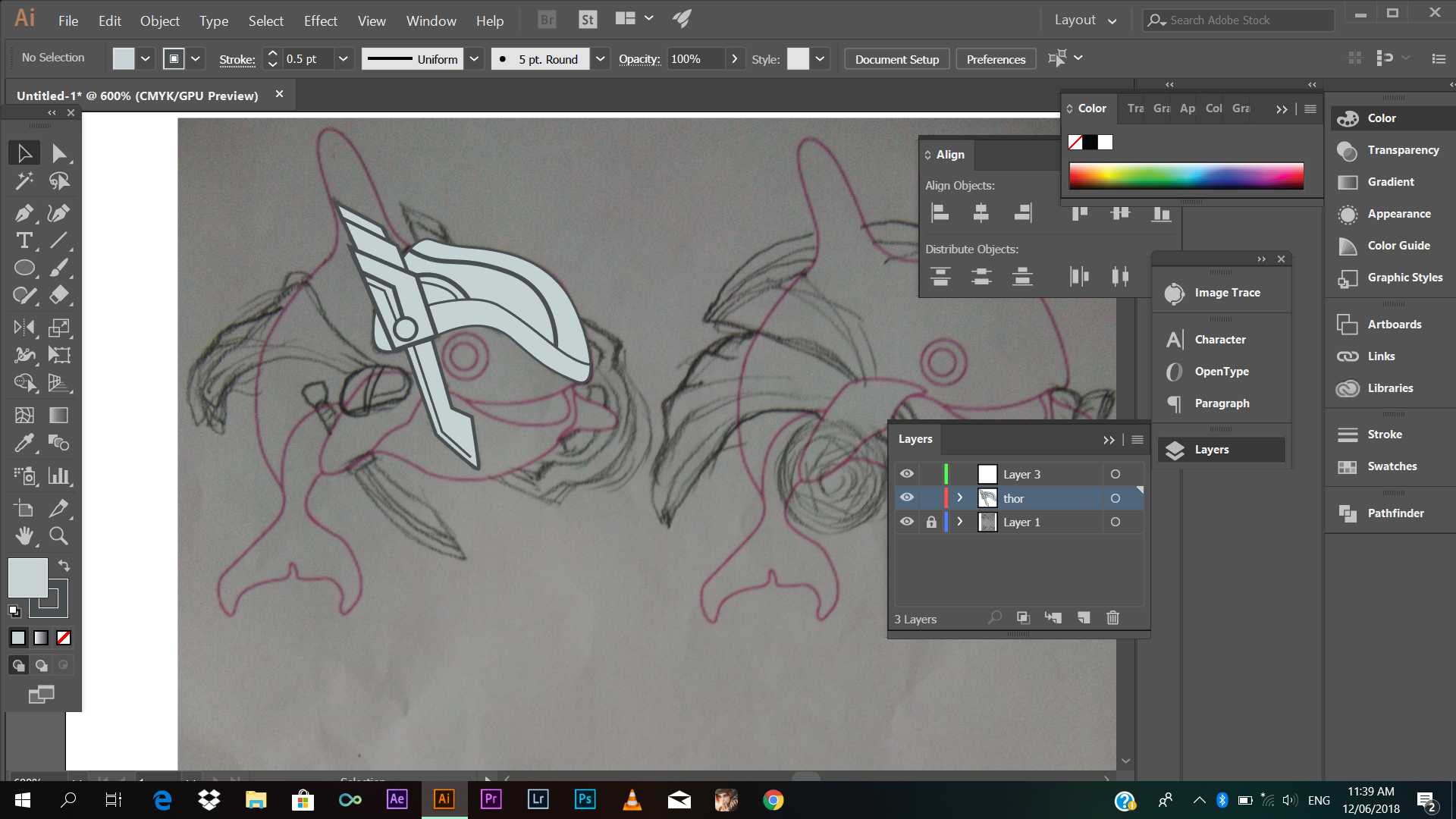The image size is (1456, 819).
Task: Enable Draw Behind mode
Action: coord(41,665)
